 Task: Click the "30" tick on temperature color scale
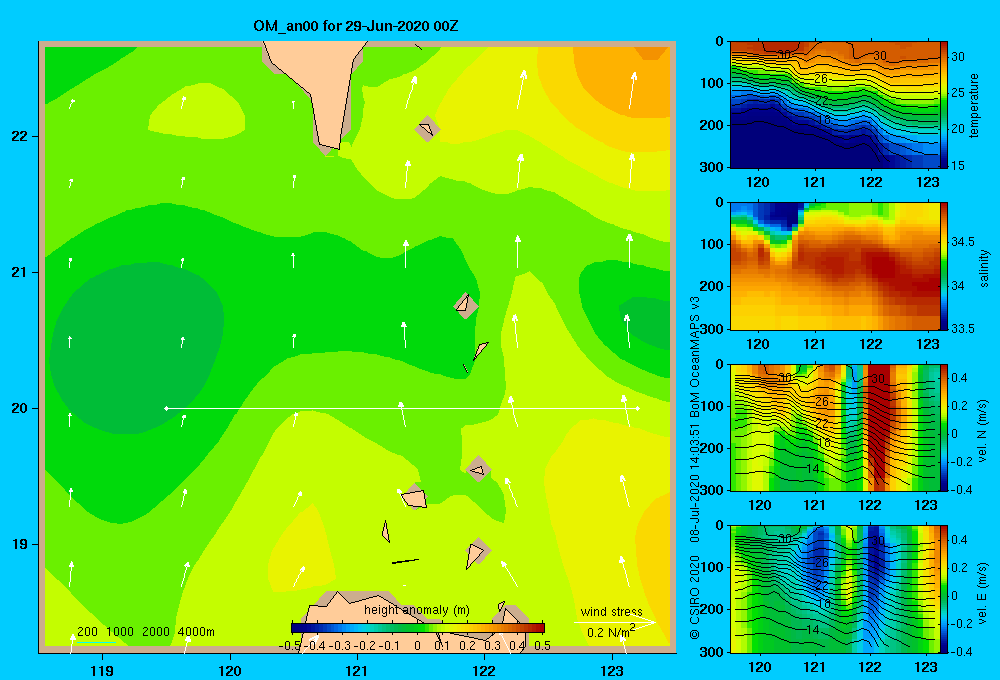click(x=958, y=57)
